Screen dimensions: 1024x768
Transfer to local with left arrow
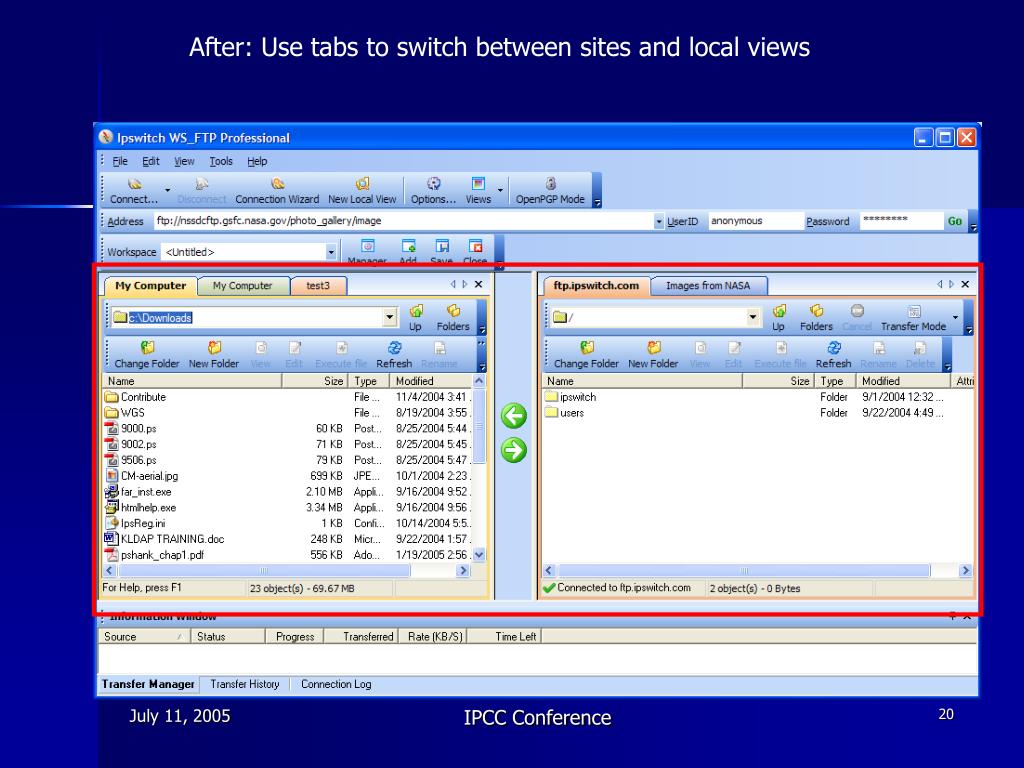[x=514, y=416]
